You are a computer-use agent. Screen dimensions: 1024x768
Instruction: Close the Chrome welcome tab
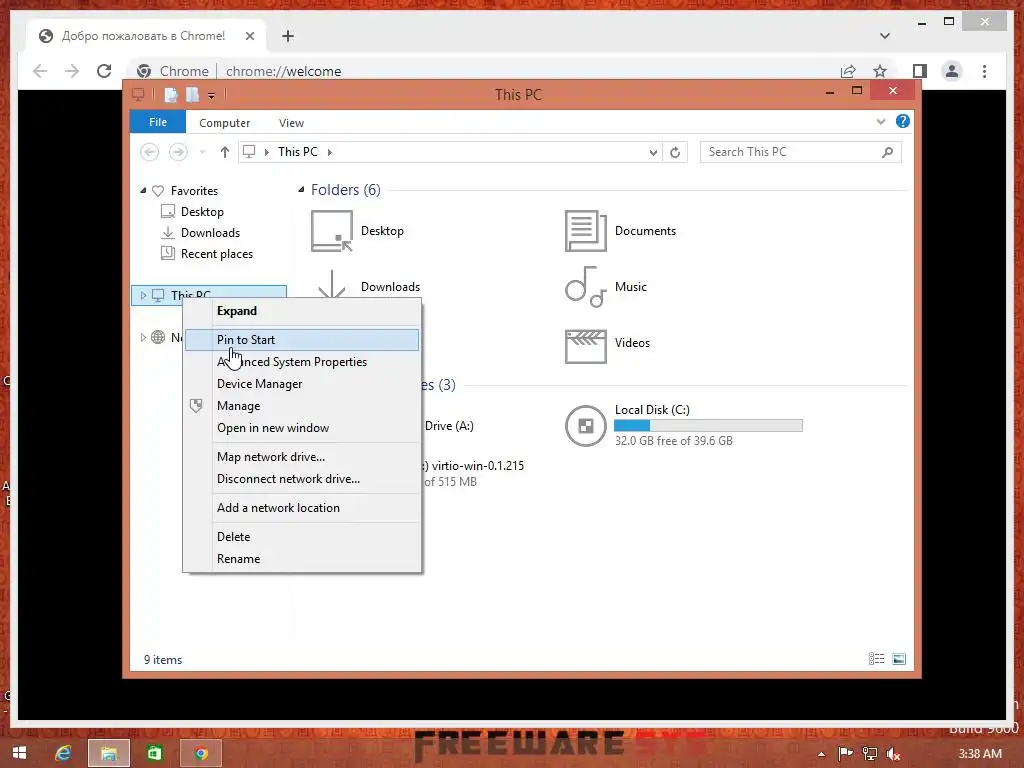[x=249, y=36]
